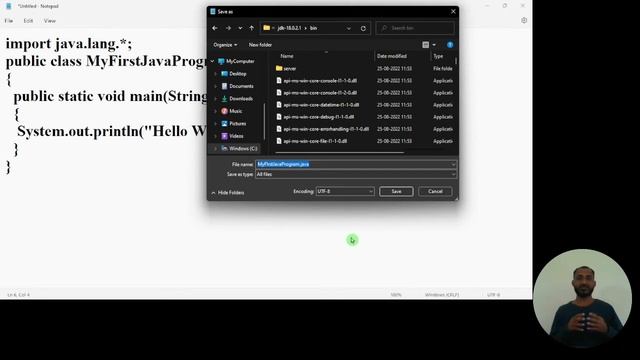Close the Save as dialog
The height and width of the screenshot is (360, 640).
click(453, 11)
